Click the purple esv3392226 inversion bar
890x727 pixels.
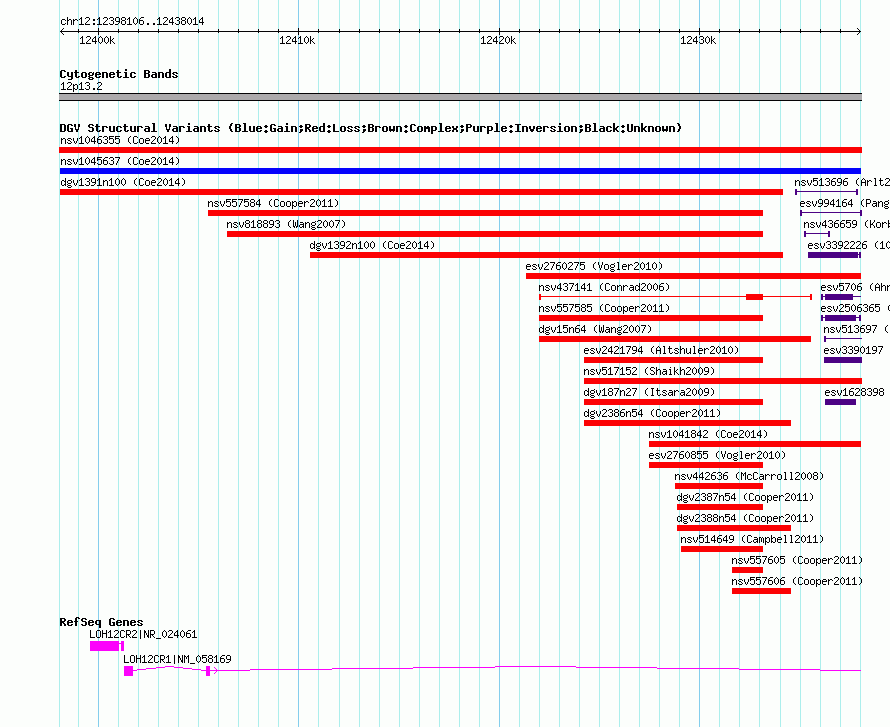point(834,255)
